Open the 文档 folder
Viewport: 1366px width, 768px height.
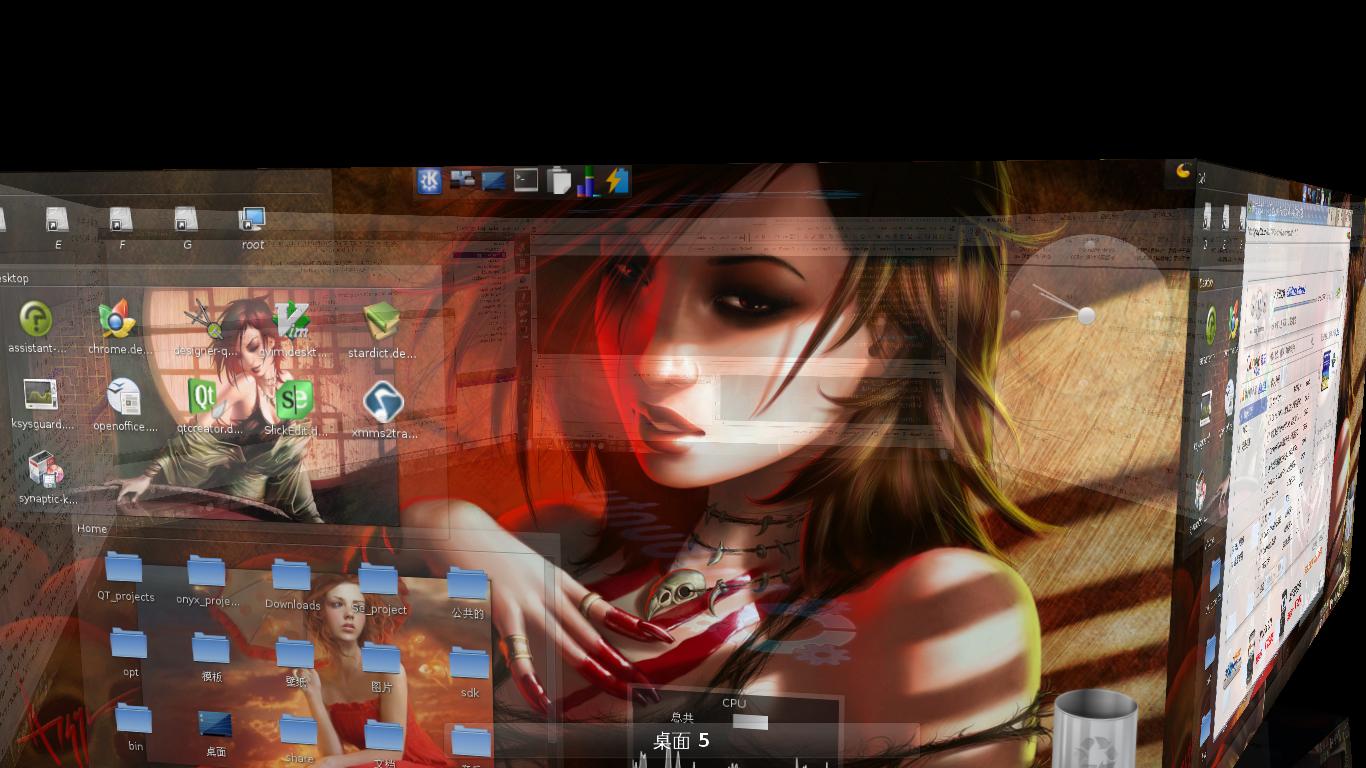pyautogui.click(x=384, y=736)
